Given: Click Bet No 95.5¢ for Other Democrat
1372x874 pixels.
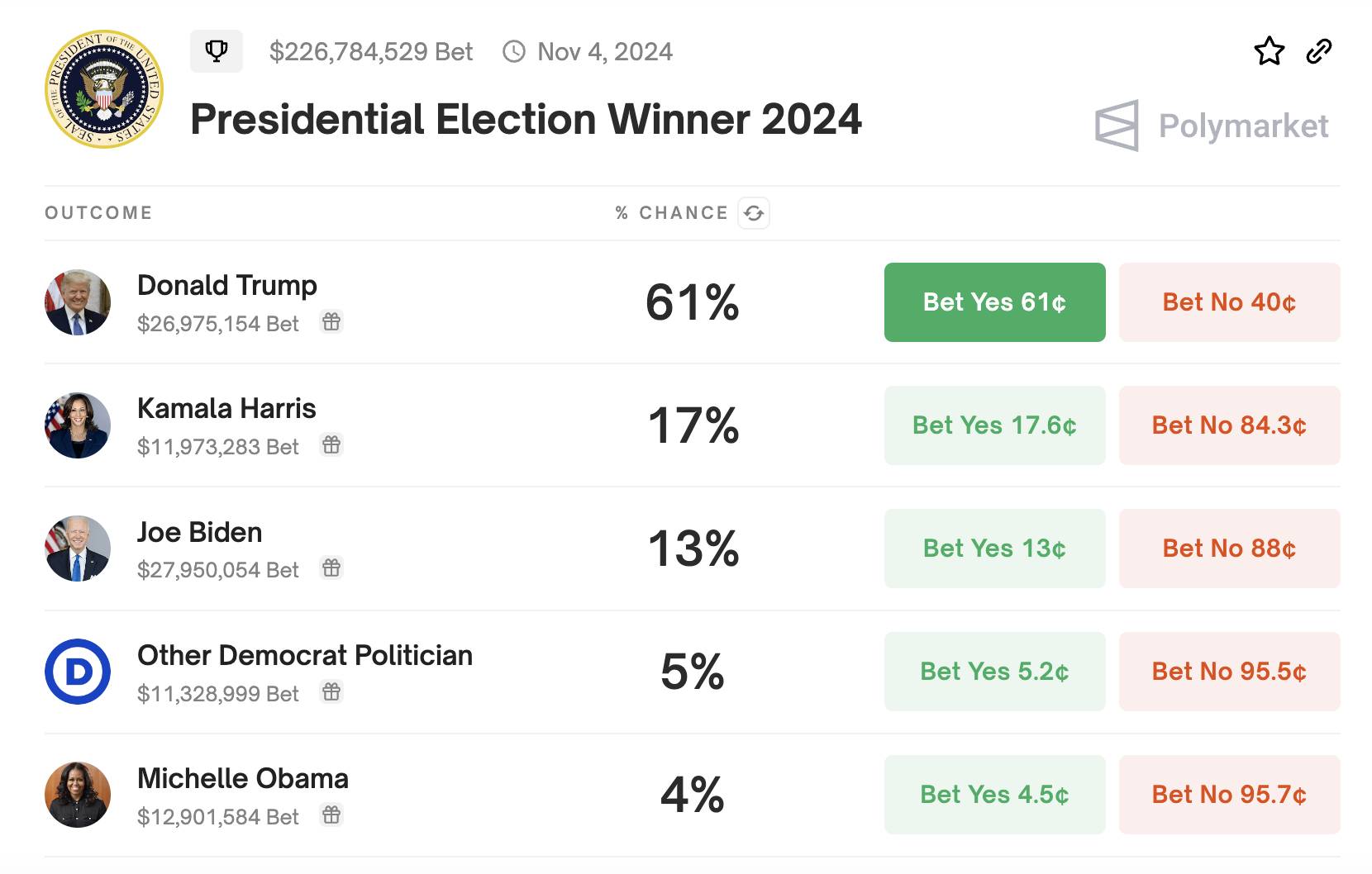Looking at the screenshot, I should [x=1229, y=672].
